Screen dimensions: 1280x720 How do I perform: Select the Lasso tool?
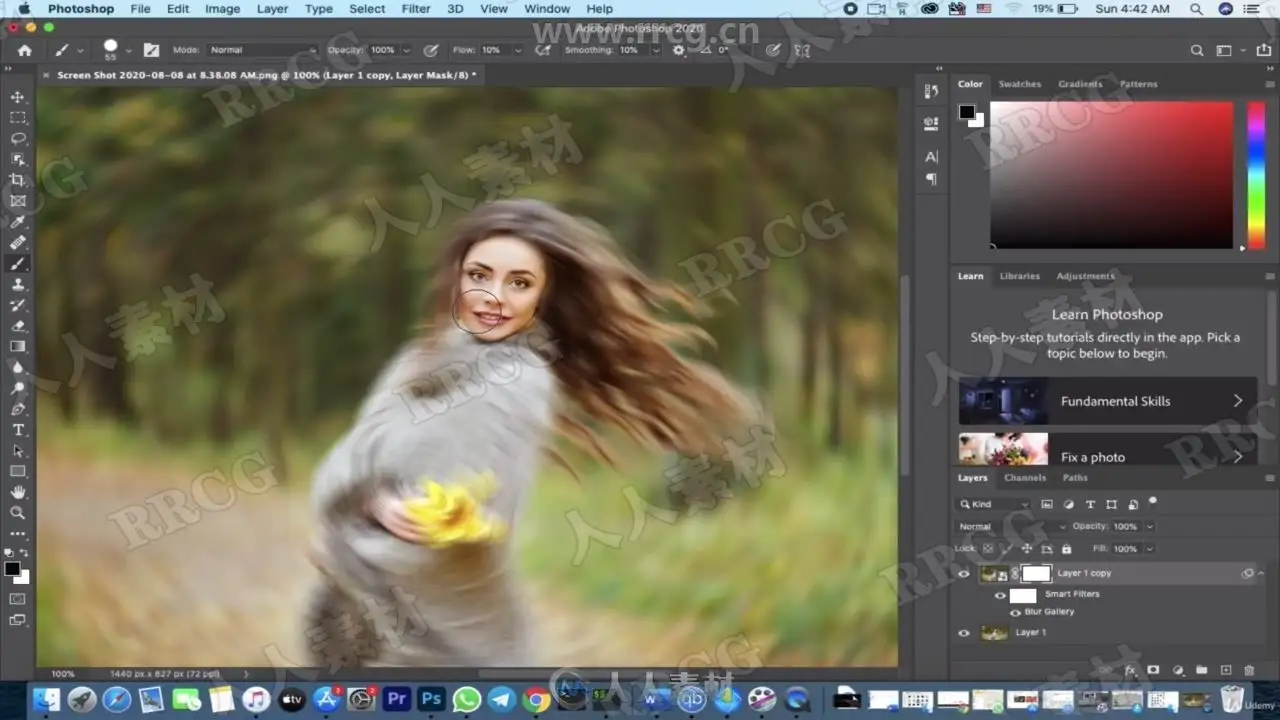pos(18,138)
